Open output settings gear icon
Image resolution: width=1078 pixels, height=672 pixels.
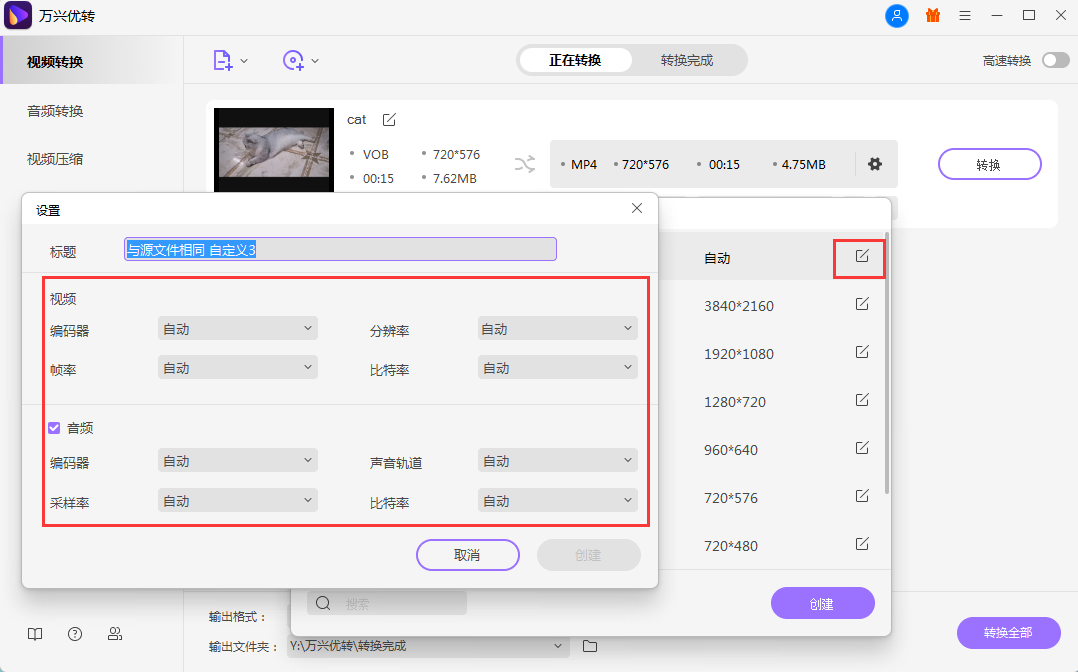coord(875,164)
